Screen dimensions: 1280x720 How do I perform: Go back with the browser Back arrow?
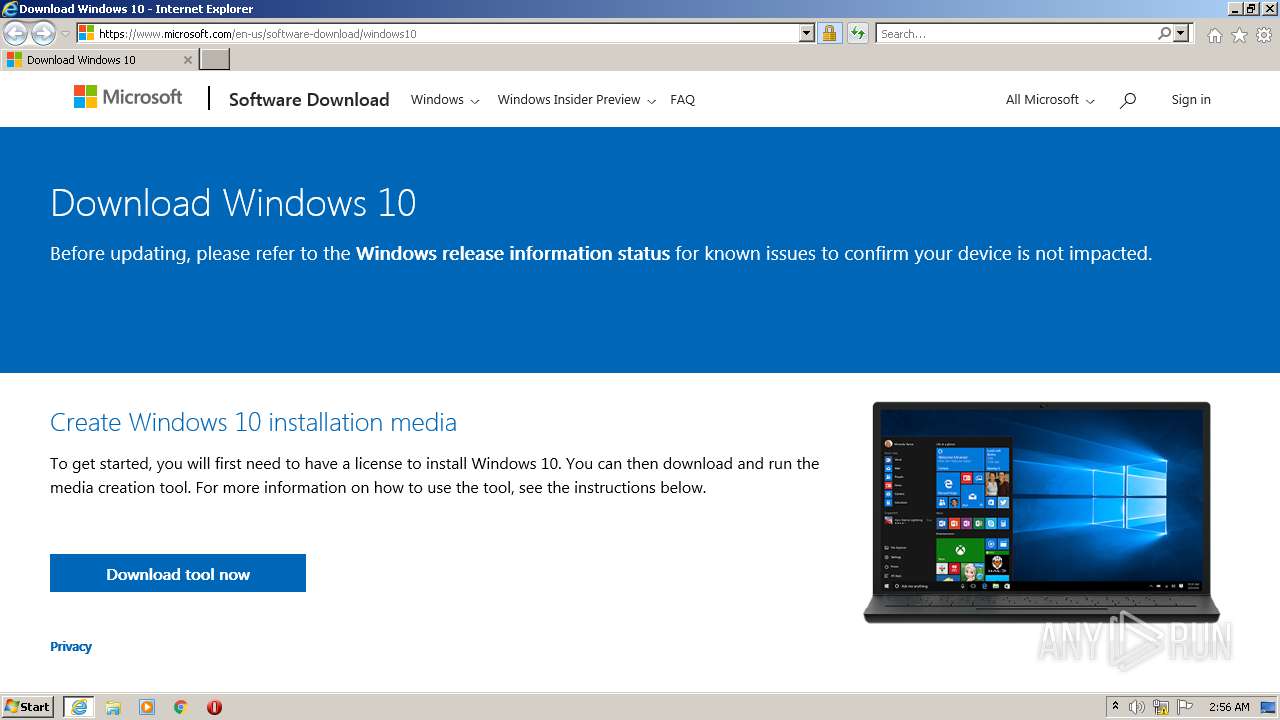[15, 34]
